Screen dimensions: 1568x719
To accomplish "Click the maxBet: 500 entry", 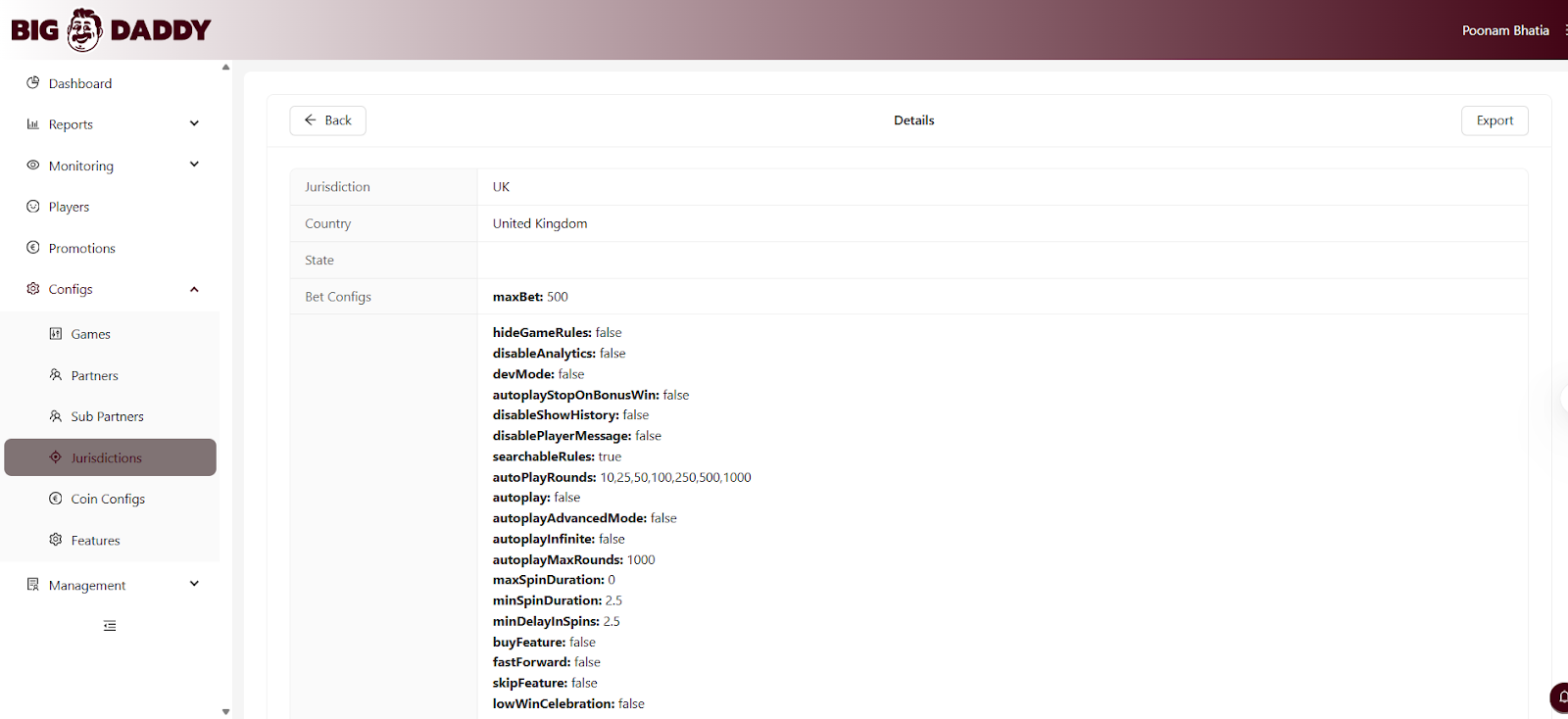I will pos(530,297).
